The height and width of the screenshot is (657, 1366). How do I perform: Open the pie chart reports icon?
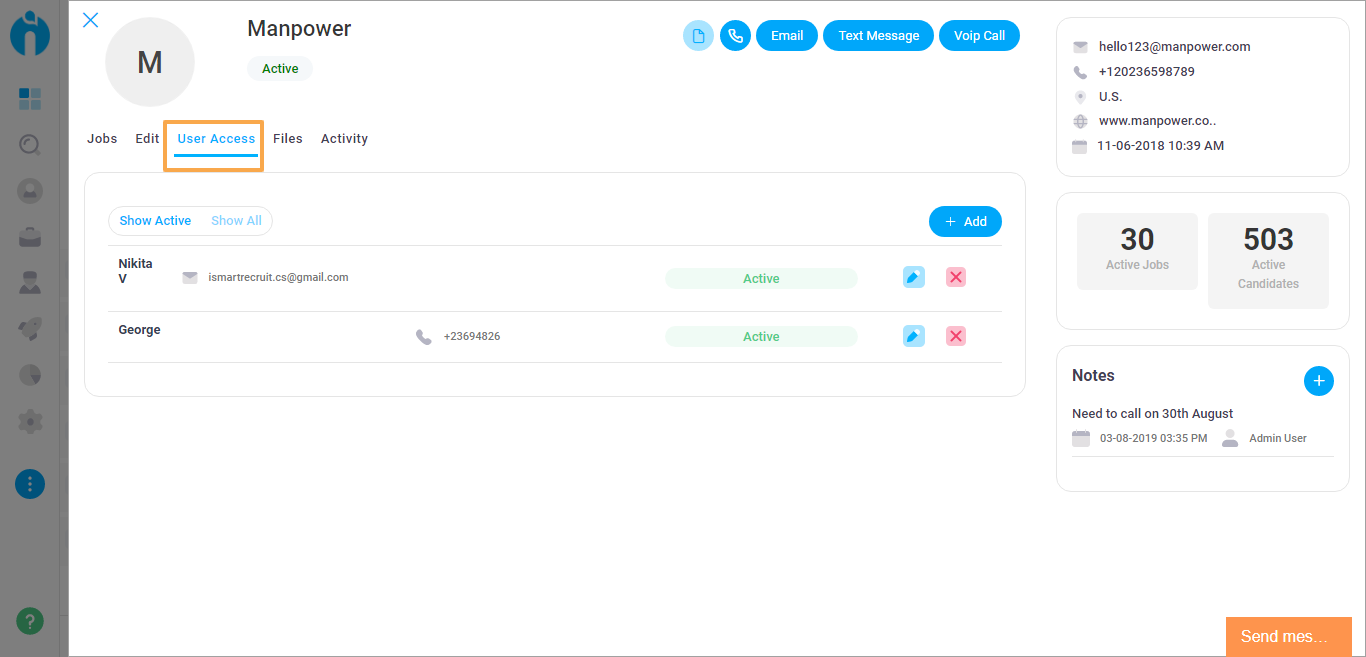click(x=30, y=375)
